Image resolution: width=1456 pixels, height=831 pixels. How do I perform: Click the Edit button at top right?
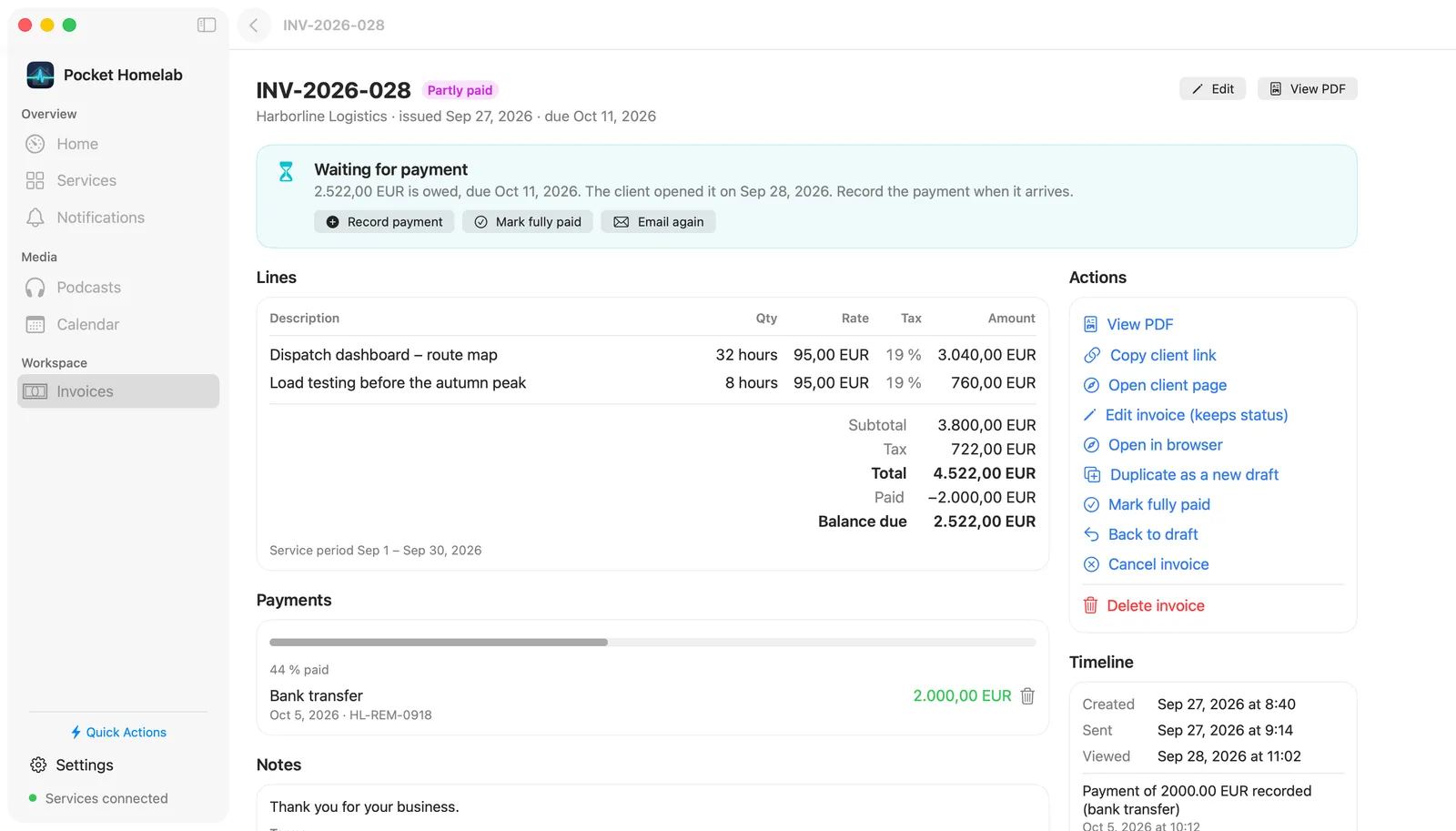tap(1212, 88)
